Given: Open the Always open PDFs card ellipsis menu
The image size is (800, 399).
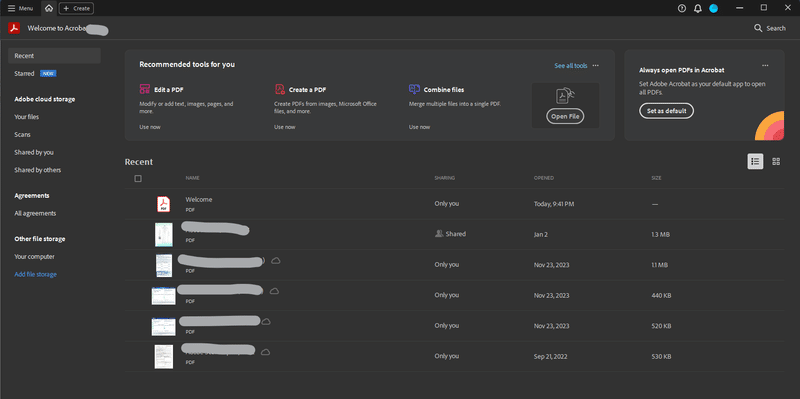Looking at the screenshot, I should pos(765,65).
